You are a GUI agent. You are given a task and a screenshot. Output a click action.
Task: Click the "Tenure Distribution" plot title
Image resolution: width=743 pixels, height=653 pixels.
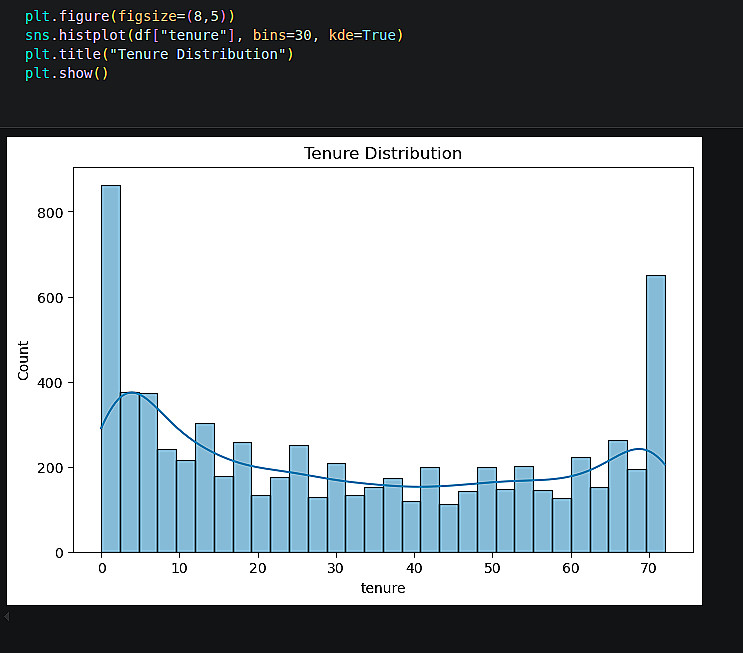383,154
